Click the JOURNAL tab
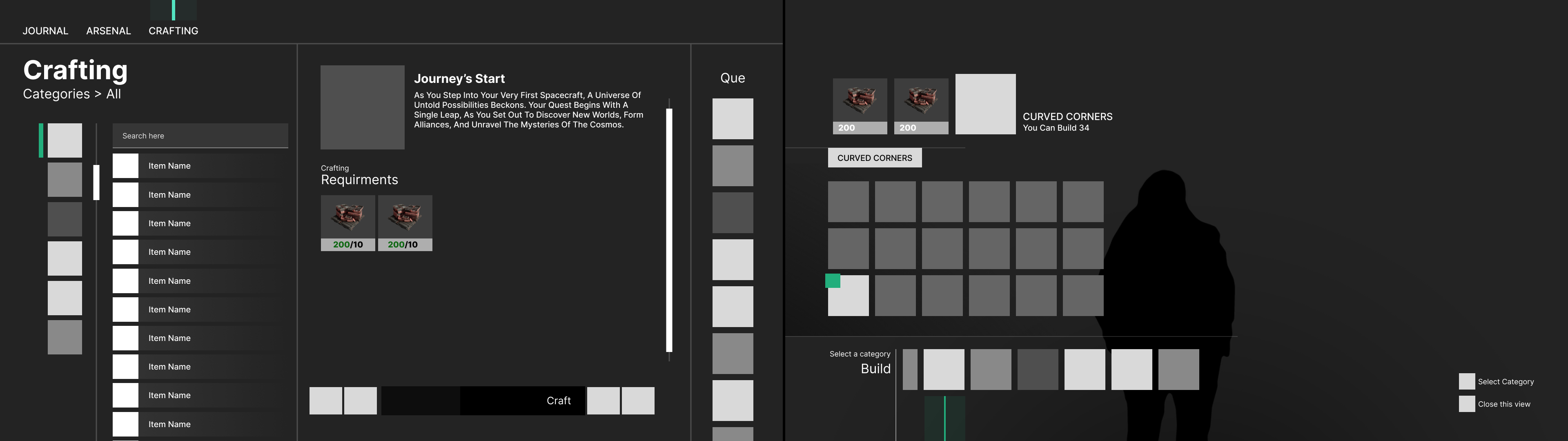Image resolution: width=1568 pixels, height=441 pixels. [x=45, y=30]
